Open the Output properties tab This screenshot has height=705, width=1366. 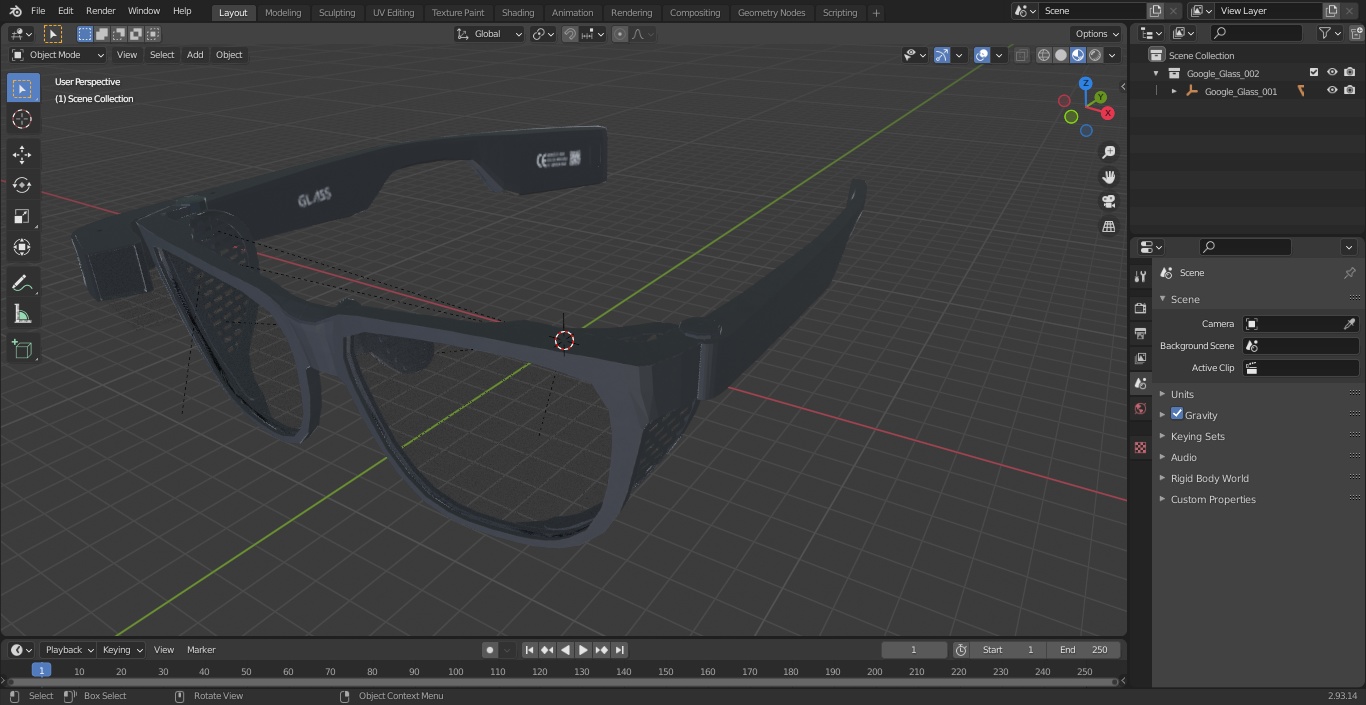pyautogui.click(x=1140, y=333)
